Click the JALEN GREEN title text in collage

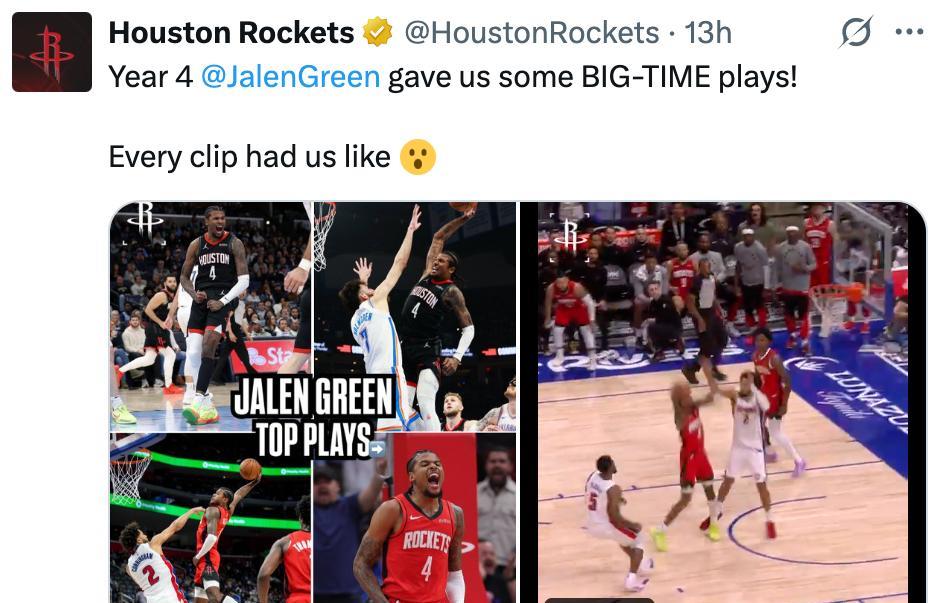click(312, 396)
